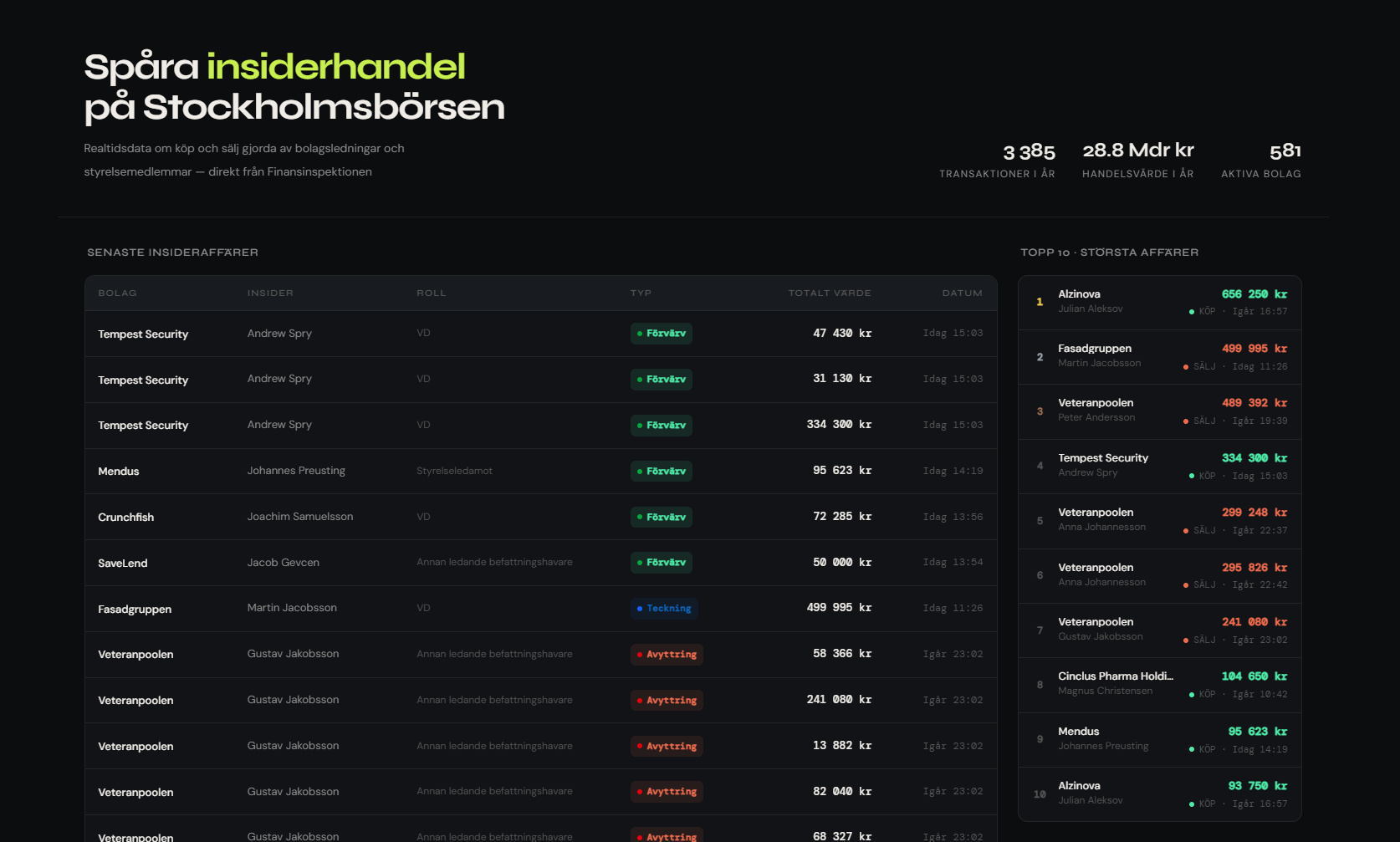Click rank 1 badge beside Alzinova
Viewport: 1400px width, 842px height.
[1040, 302]
